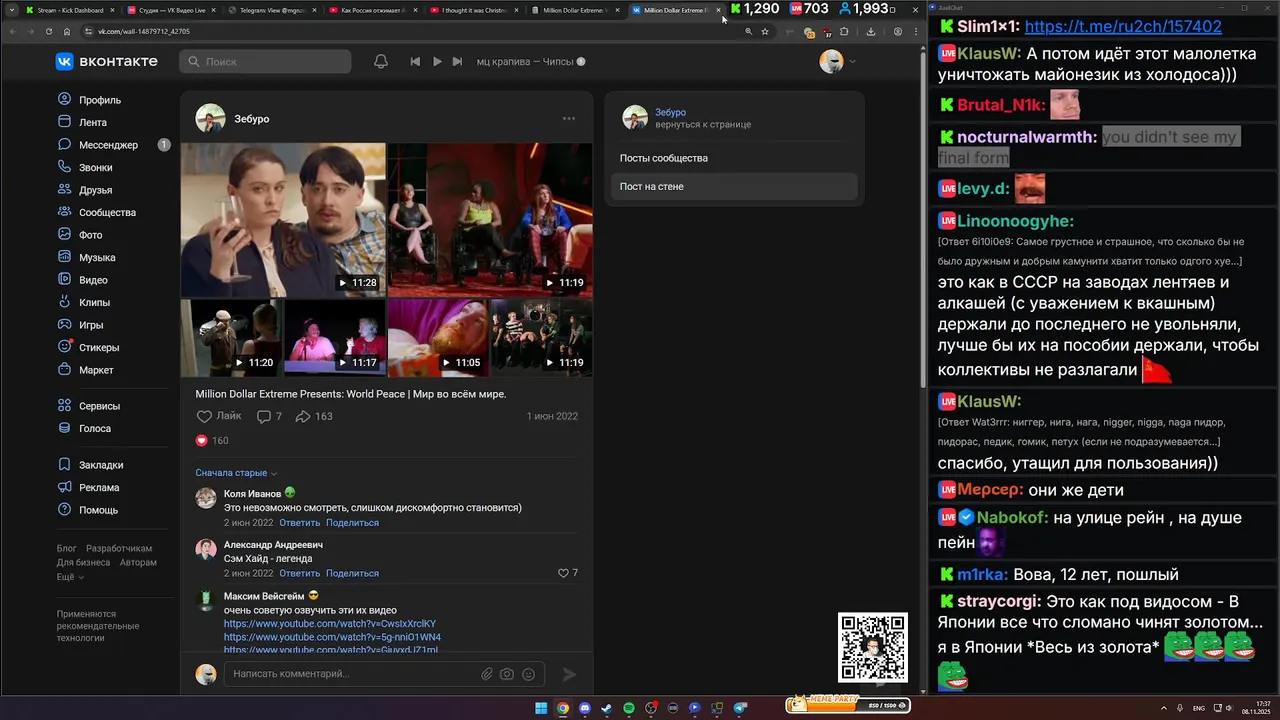
Task: Click the Музыка sidebar icon
Action: (65, 257)
